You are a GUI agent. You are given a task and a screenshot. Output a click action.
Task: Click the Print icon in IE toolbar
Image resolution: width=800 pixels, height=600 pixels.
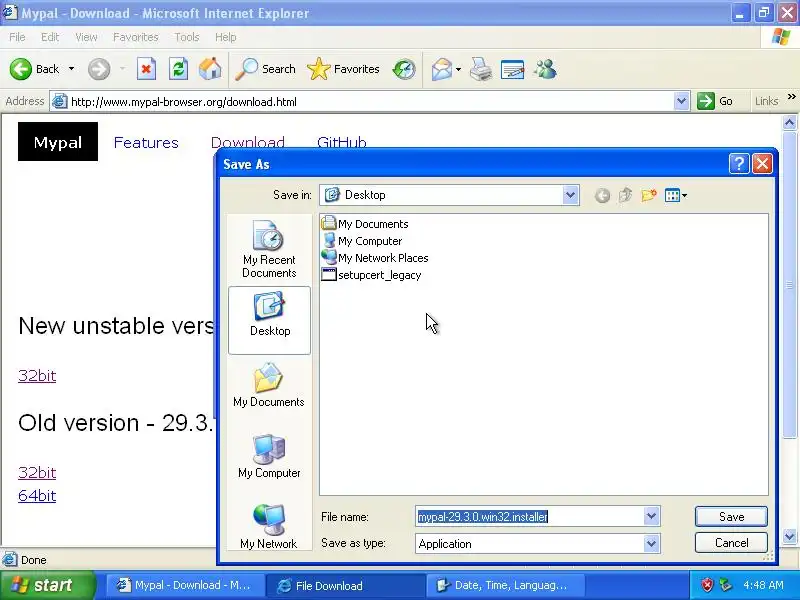point(481,69)
